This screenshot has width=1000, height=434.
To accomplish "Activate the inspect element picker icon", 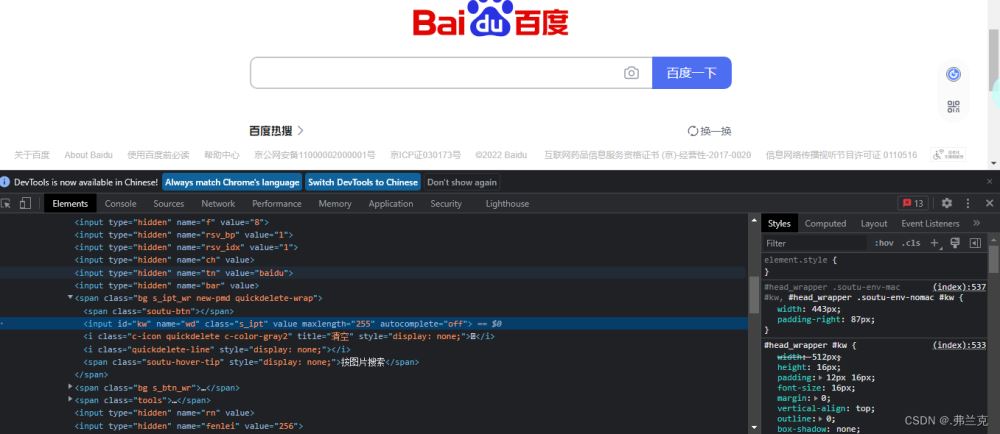I will (6, 203).
